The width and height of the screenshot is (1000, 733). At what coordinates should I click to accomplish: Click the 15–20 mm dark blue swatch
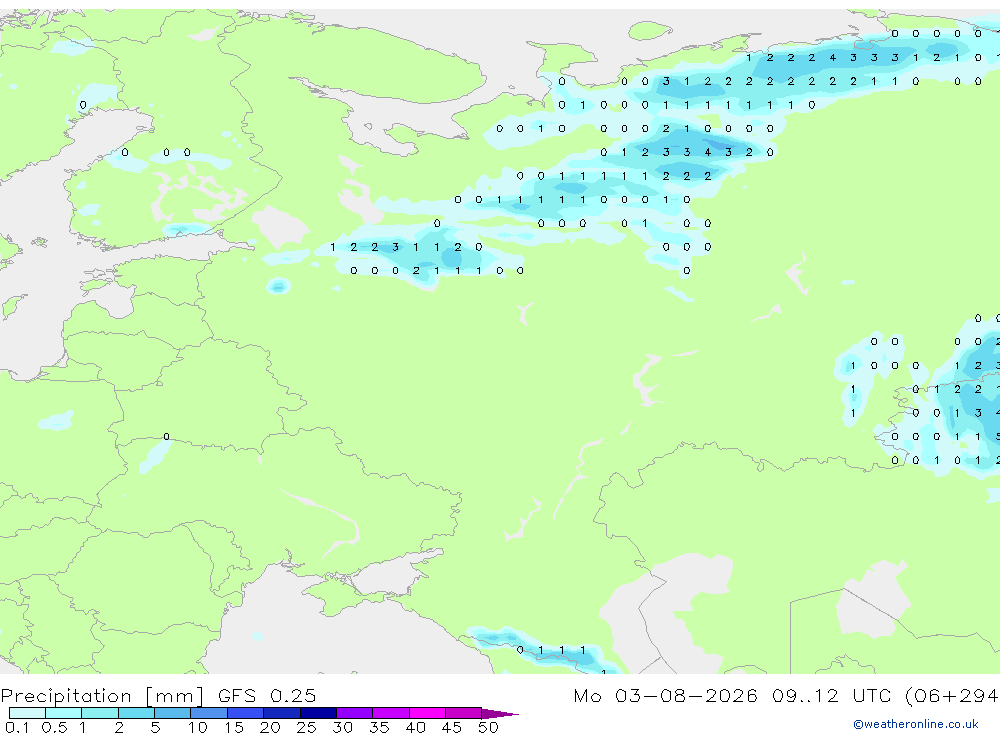[246, 713]
